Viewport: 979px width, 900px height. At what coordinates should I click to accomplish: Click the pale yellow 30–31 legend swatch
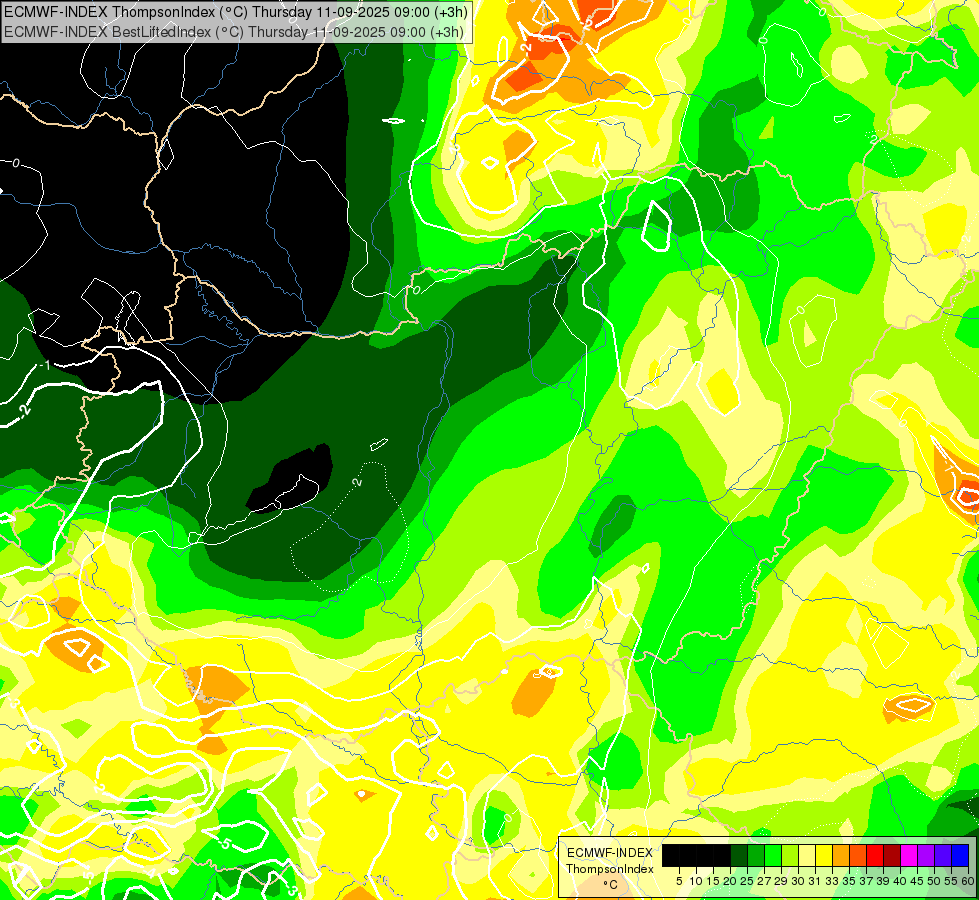tap(807, 856)
